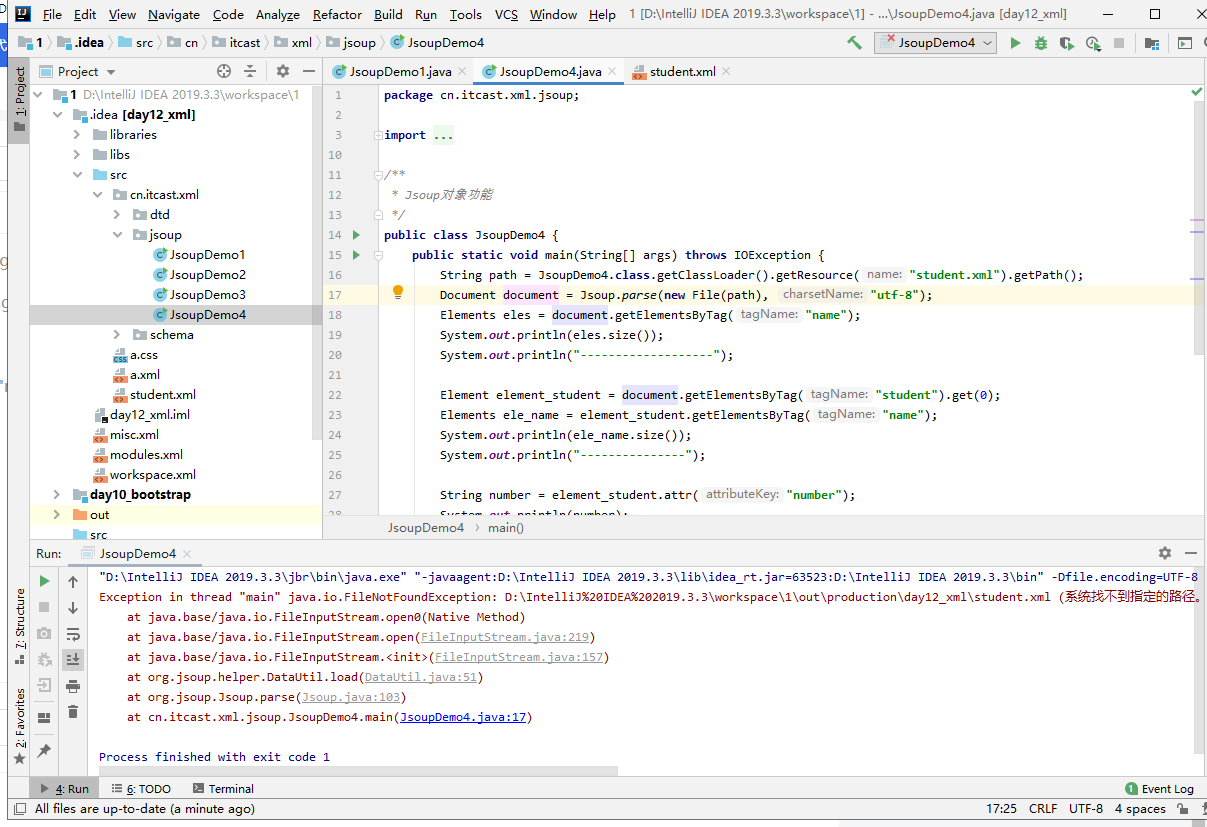Image resolution: width=1207 pixels, height=827 pixels.
Task: Toggle Soft-Wrap in the Run console
Action: point(73,633)
